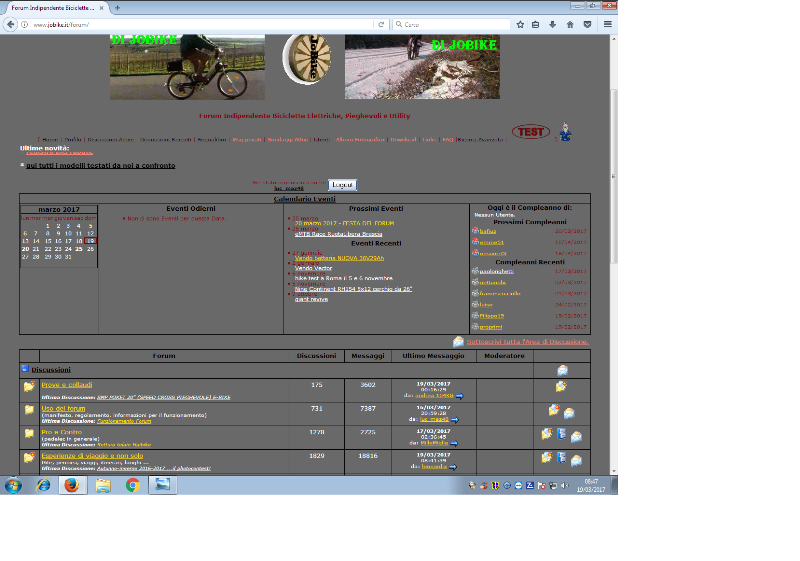Open a new browser tab with plus
Image resolution: width=800 pixels, height=561 pixels.
coord(117,8)
